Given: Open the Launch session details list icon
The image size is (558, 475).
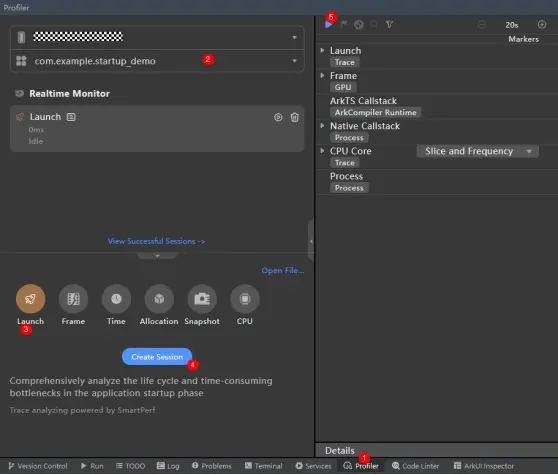Looking at the screenshot, I should (x=71, y=117).
